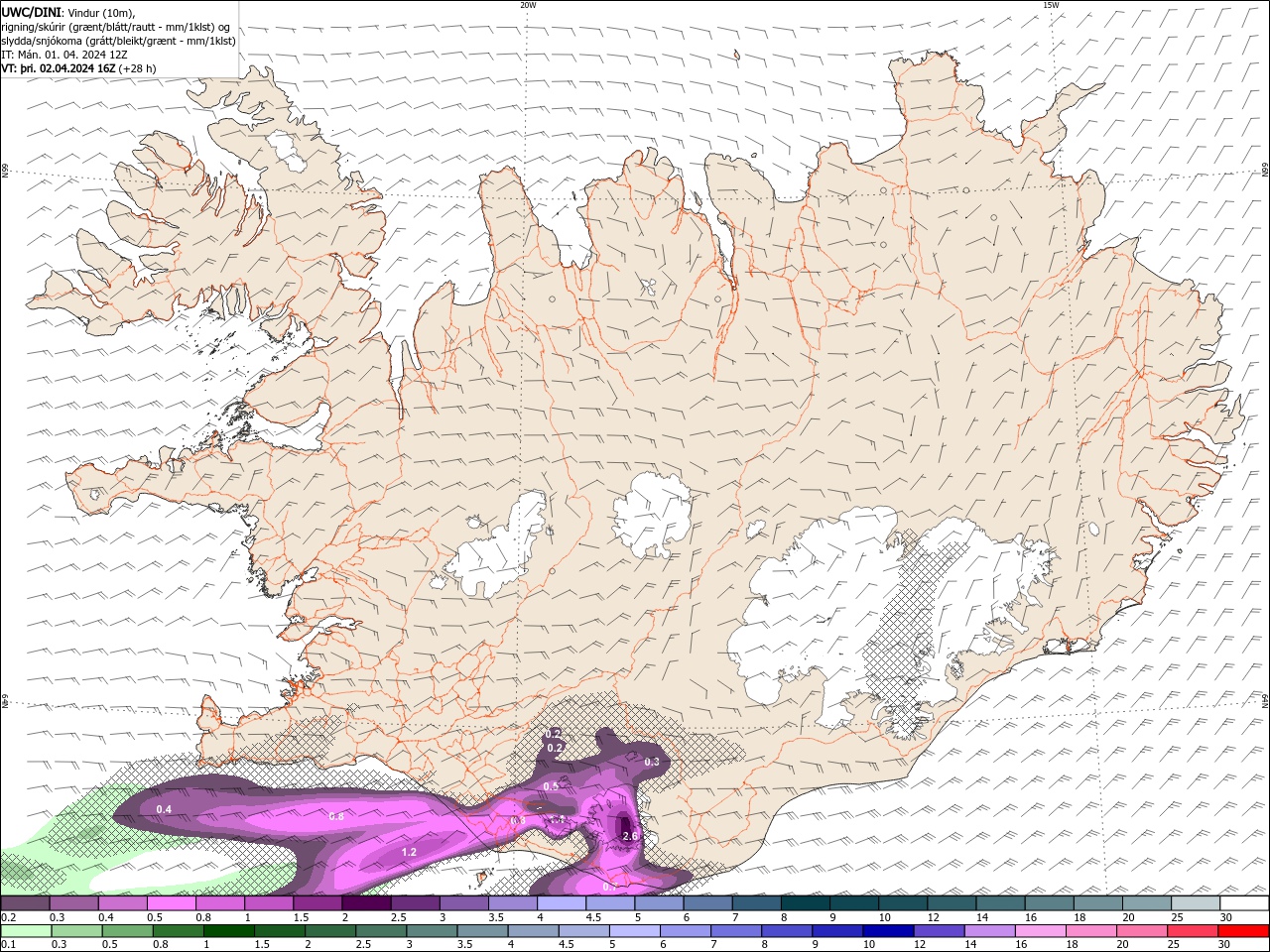
Task: Click the gray-blue 3.5 swatch in bottom legend
Action: point(482,931)
